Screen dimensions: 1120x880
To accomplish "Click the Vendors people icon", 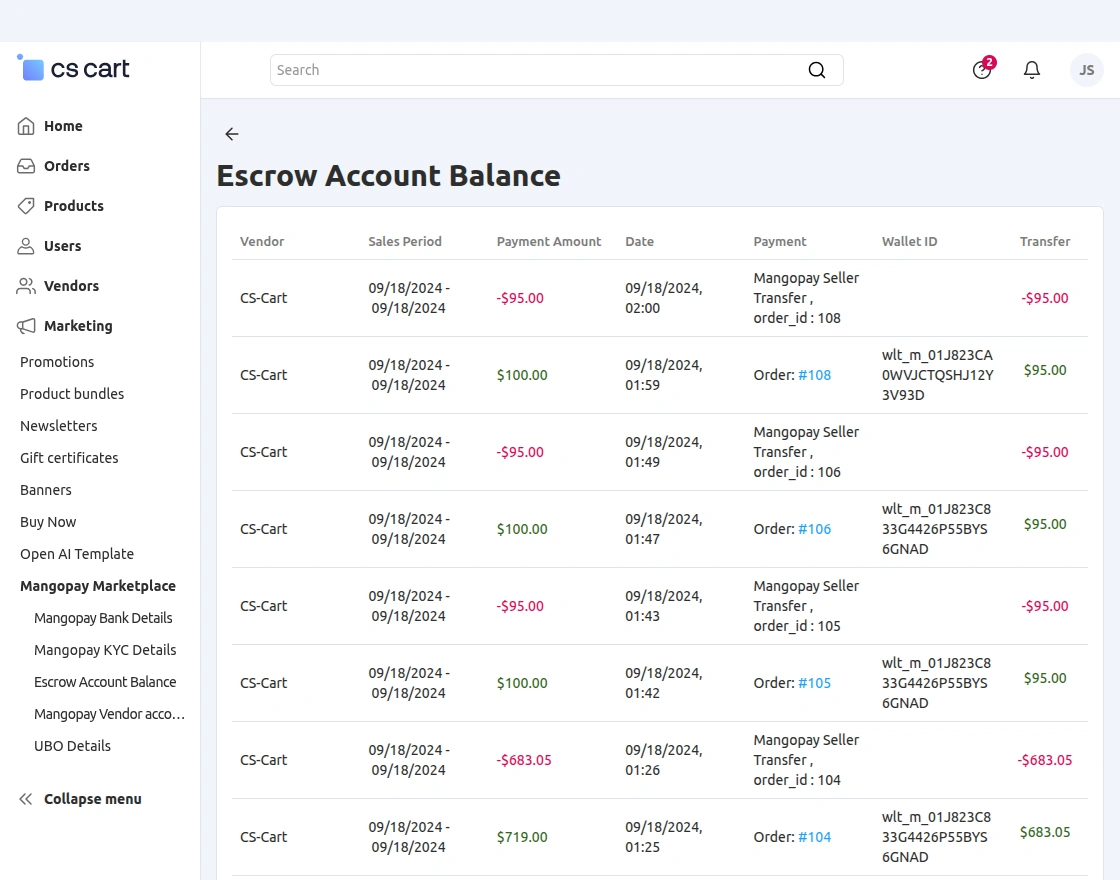I will (x=26, y=286).
